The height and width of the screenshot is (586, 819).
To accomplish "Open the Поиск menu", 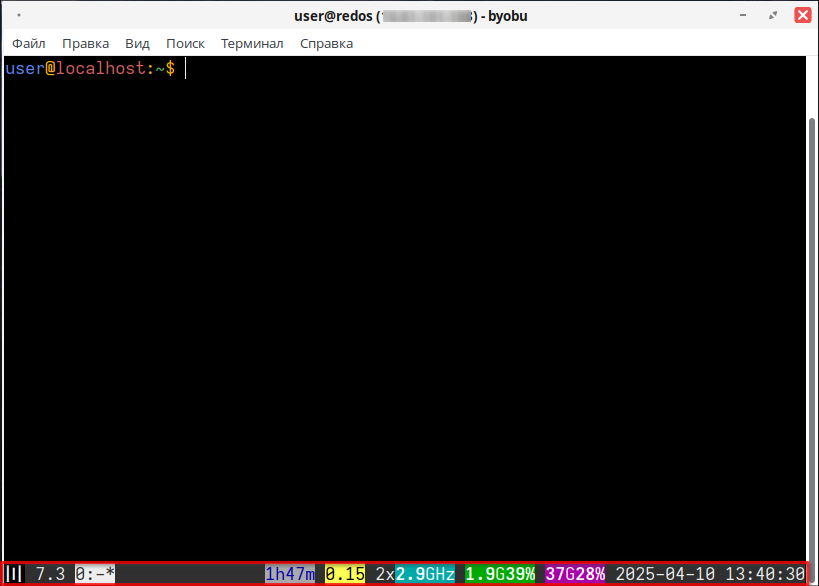I will coord(185,43).
